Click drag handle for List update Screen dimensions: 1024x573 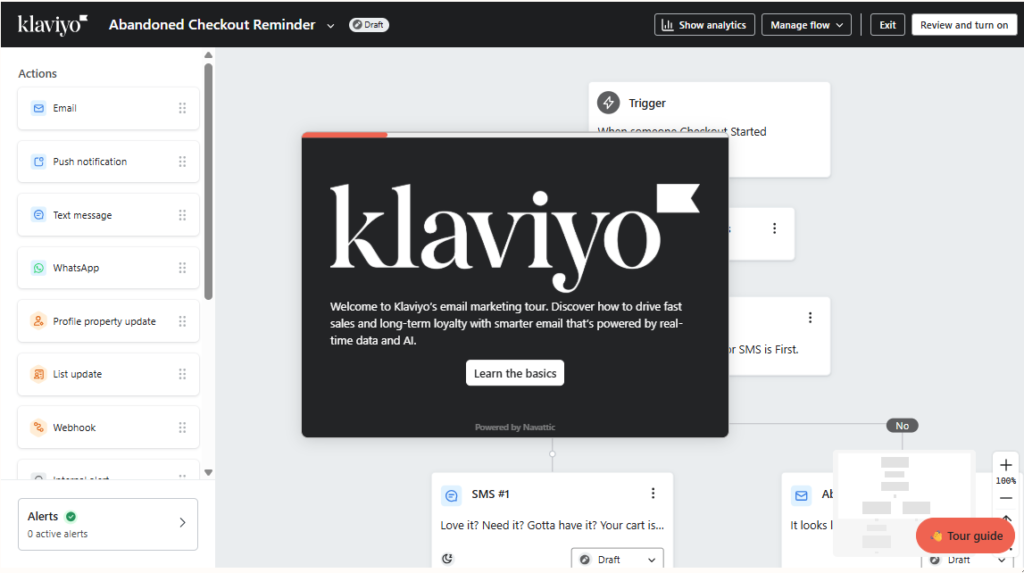tap(182, 374)
